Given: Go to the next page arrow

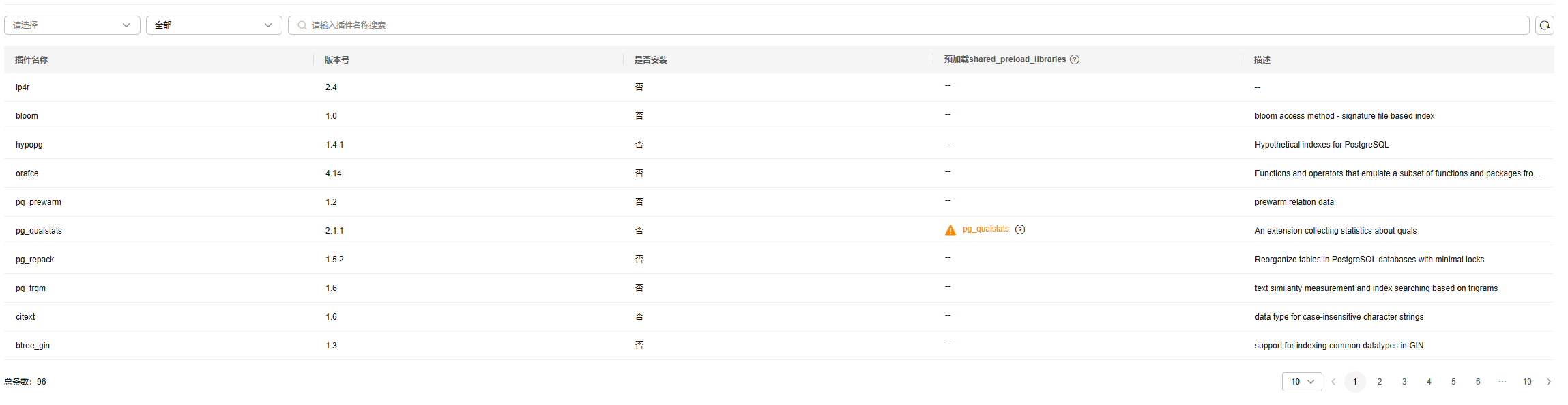Looking at the screenshot, I should (x=1548, y=382).
